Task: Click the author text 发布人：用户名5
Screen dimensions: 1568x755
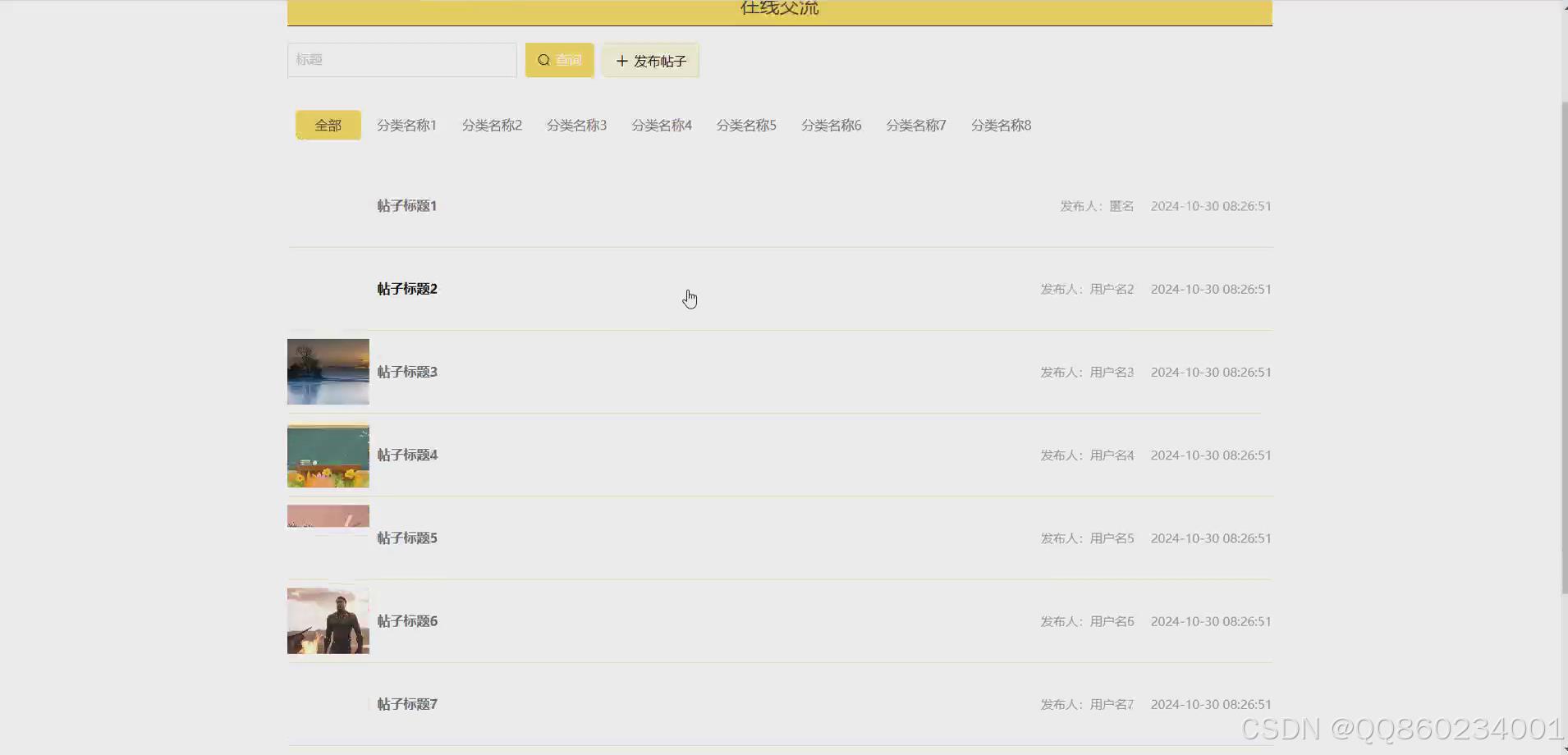Action: pos(1087,538)
